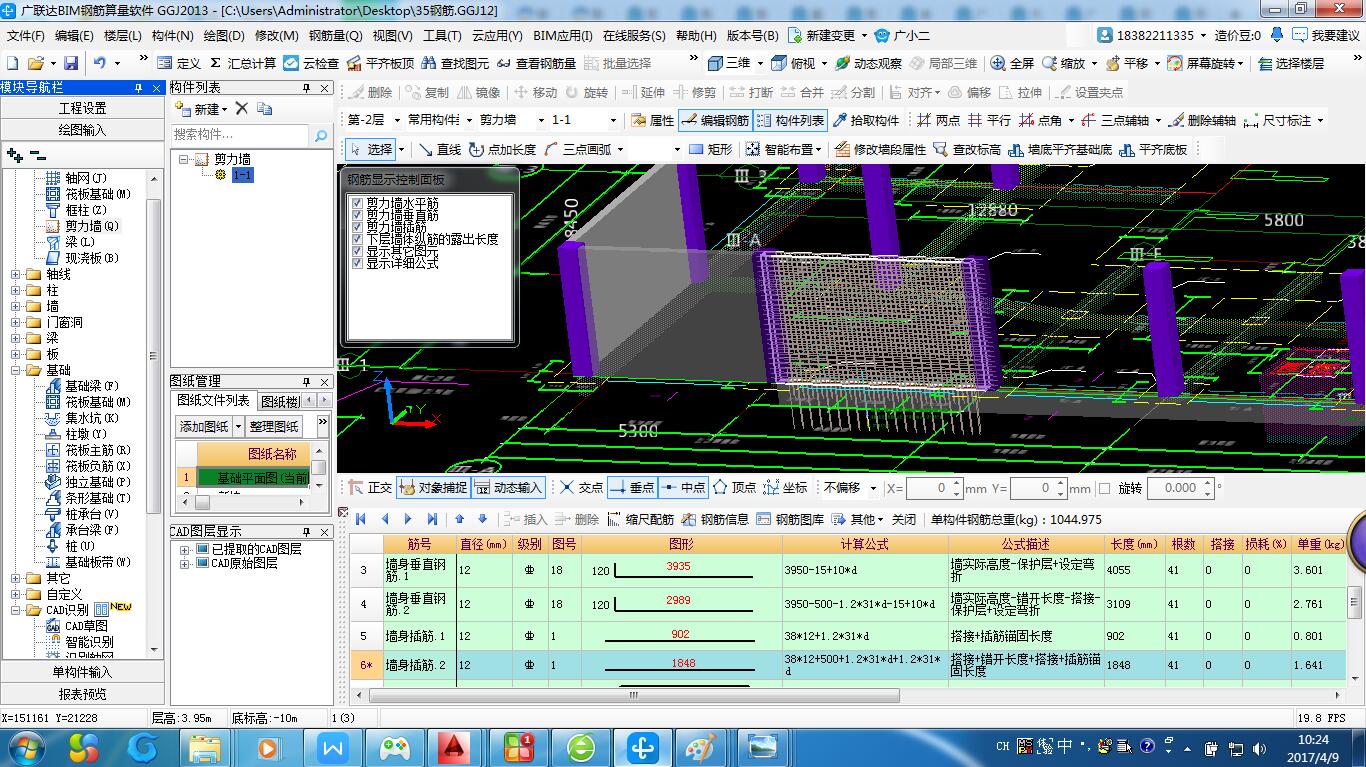Screen dimensions: 1366x767
Task: Select the 平齐板顶 align slab top tool
Action: pos(380,63)
